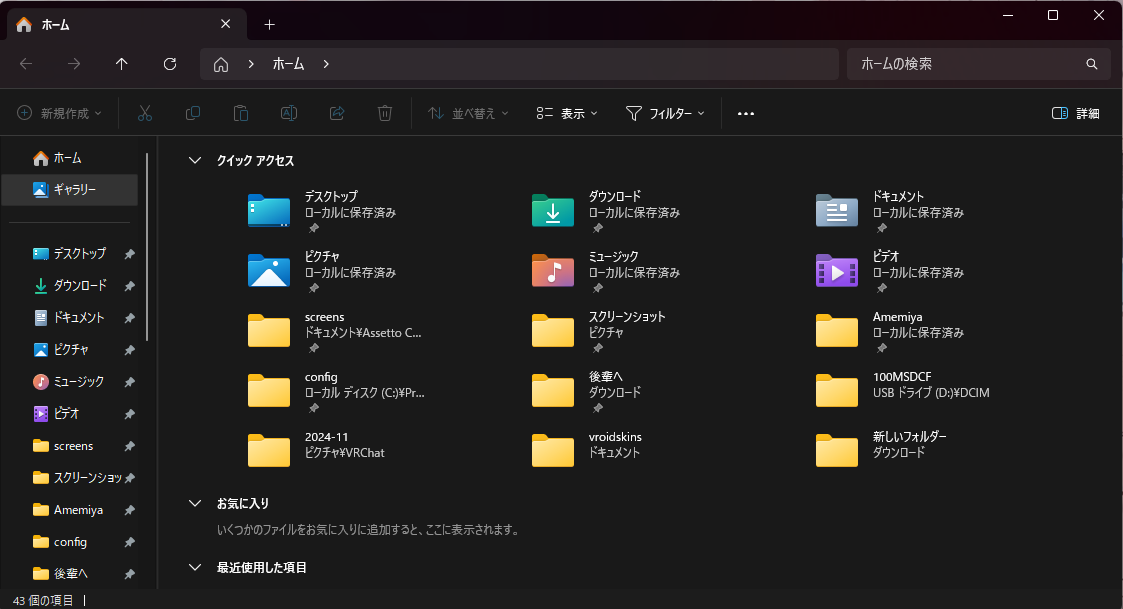Open the フィルター dropdown
Screen dimensions: 1123x609
pyautogui.click(x=666, y=113)
